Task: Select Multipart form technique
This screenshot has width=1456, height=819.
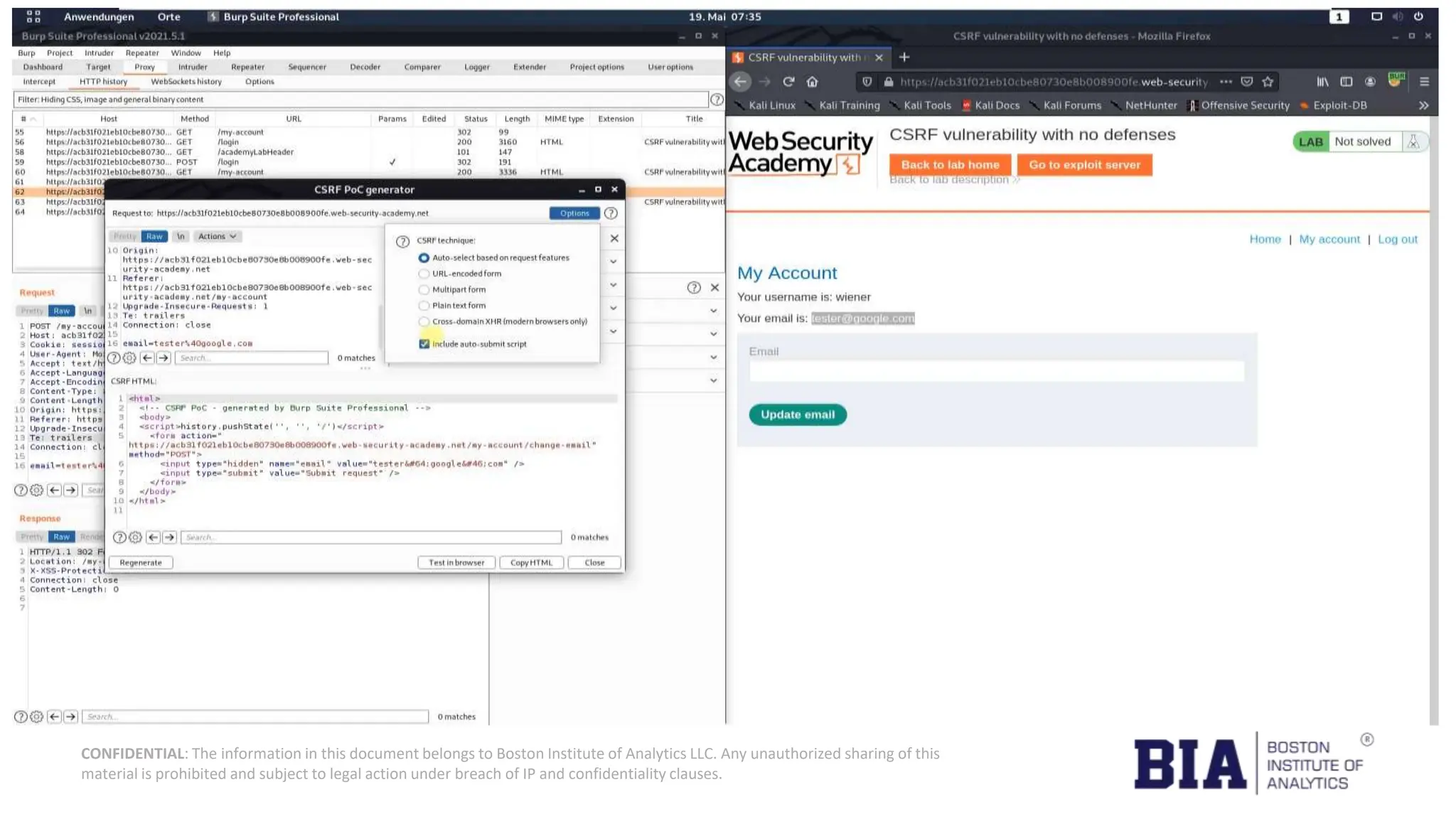Action: coord(424,289)
